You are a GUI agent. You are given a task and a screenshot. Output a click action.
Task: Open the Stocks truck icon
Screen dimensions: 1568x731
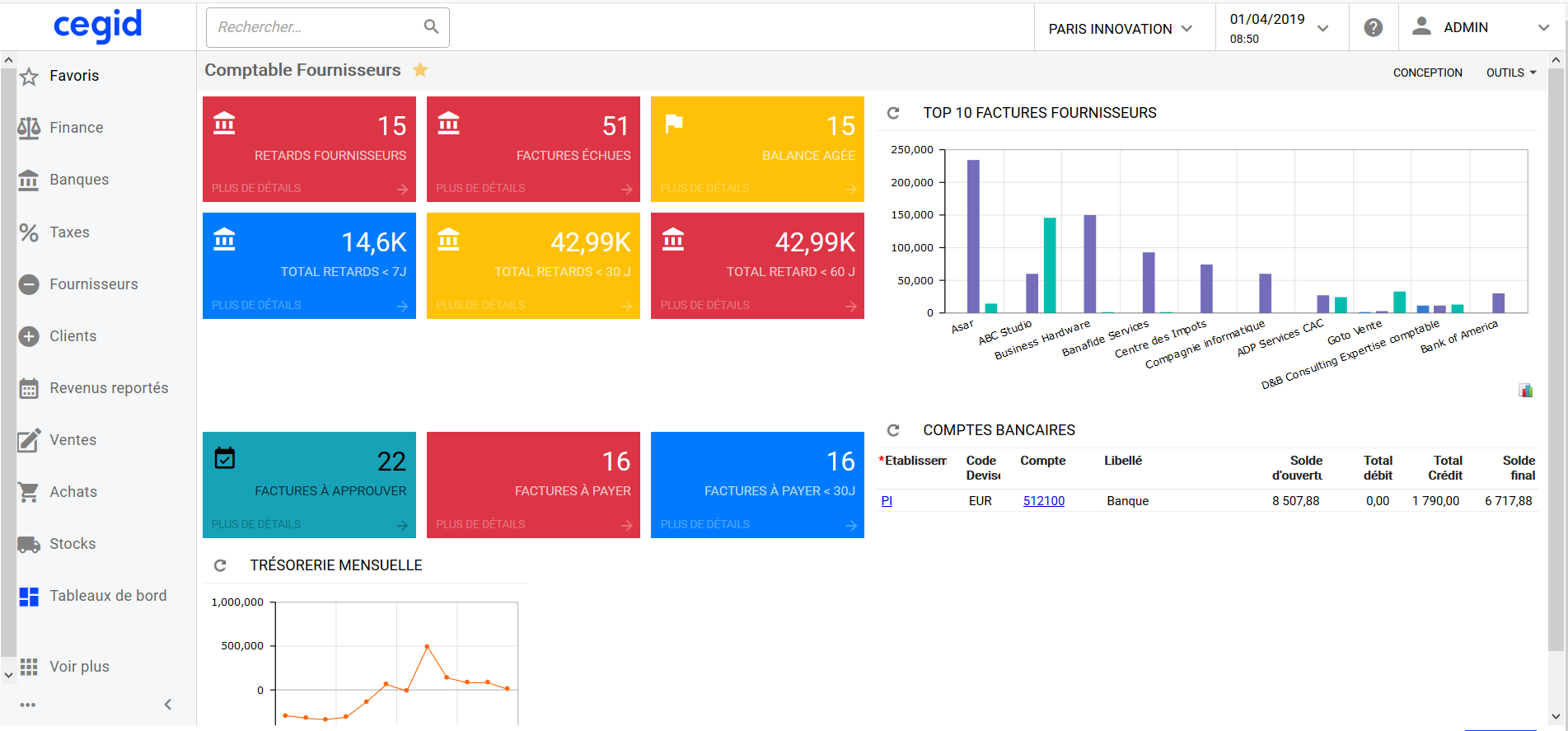[29, 544]
